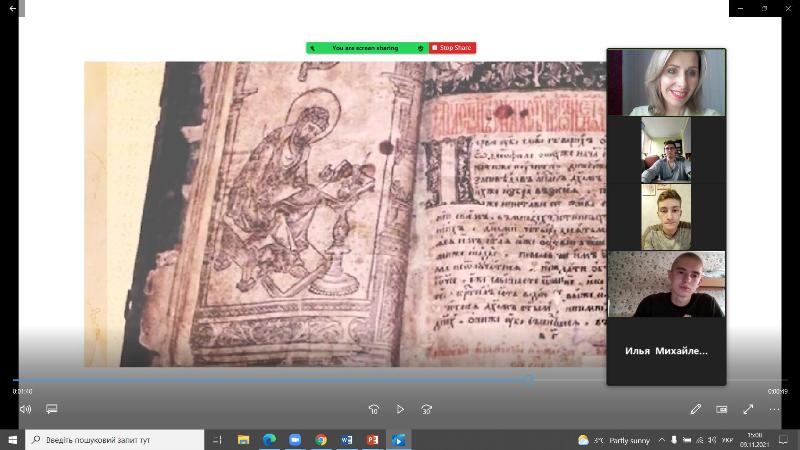The height and width of the screenshot is (450, 800).
Task: Toggle subtitles and captions button
Action: tap(52, 409)
